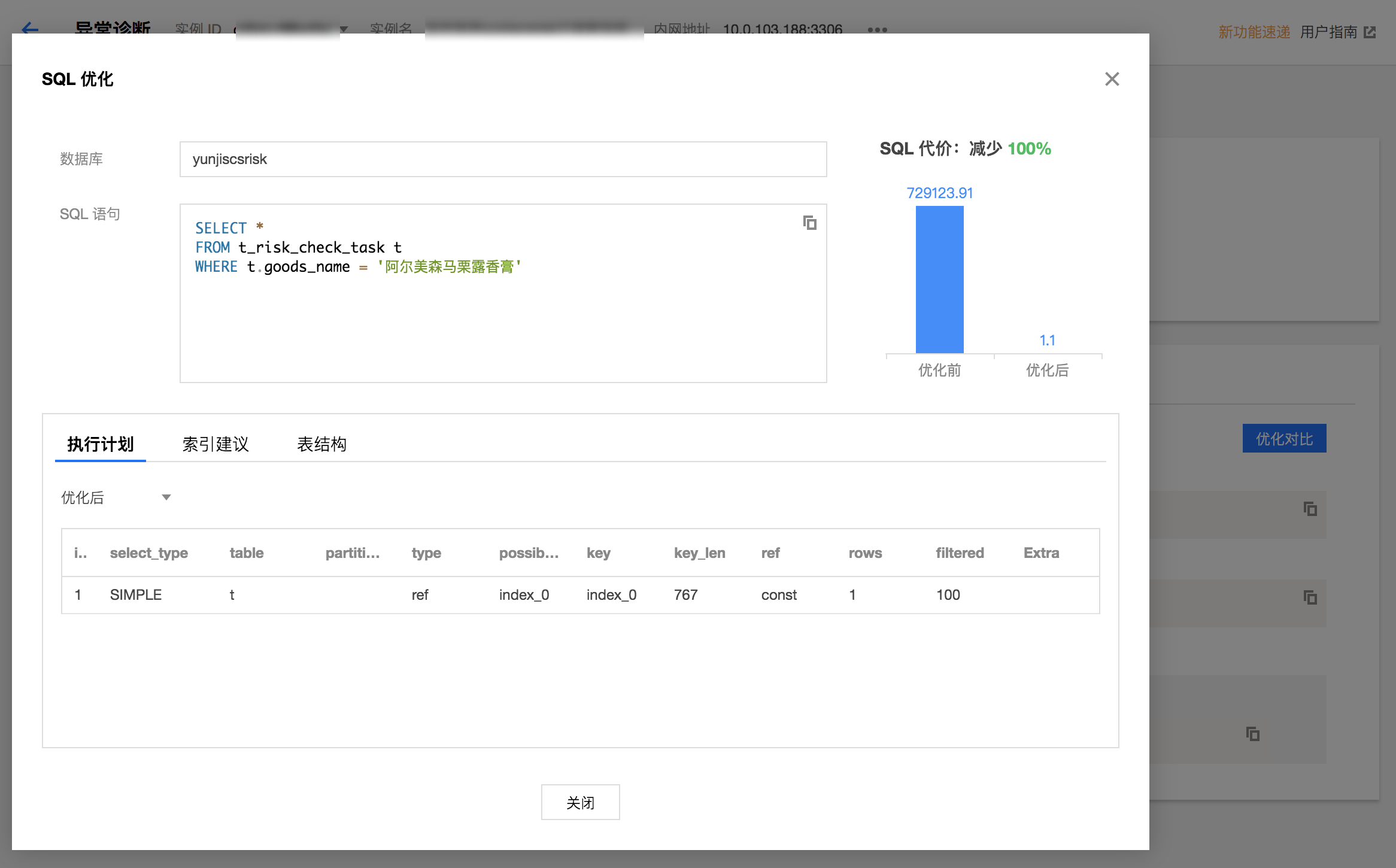Screen dimensions: 1396x868
Task: Select the SIMPLE row in the execution plan table
Action: pyautogui.click(x=419, y=594)
